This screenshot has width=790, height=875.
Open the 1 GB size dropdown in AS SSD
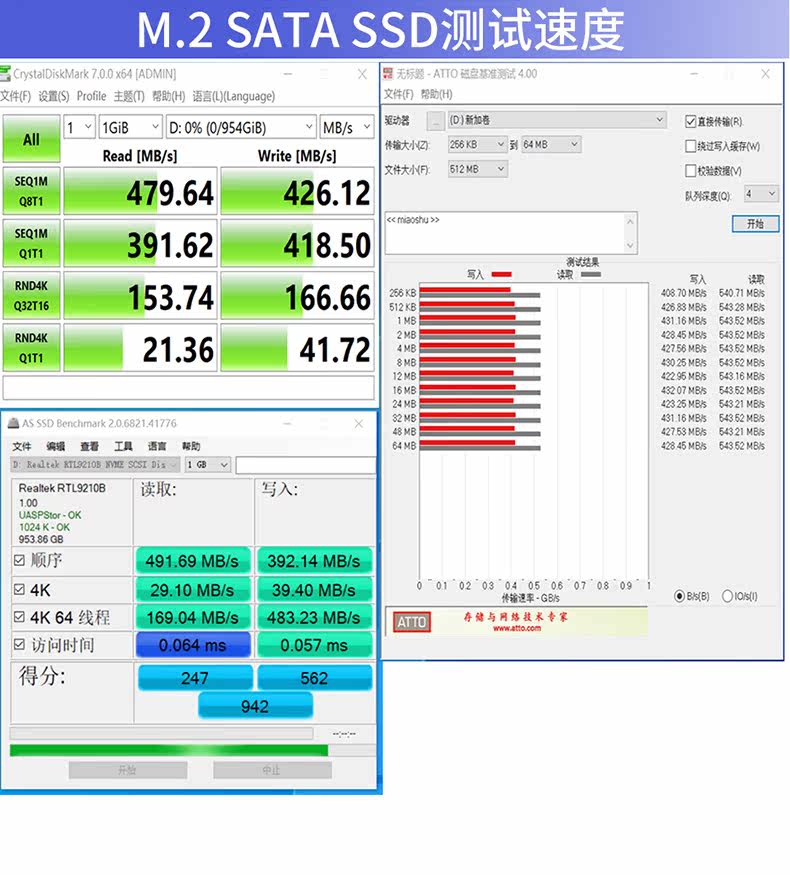coord(207,464)
